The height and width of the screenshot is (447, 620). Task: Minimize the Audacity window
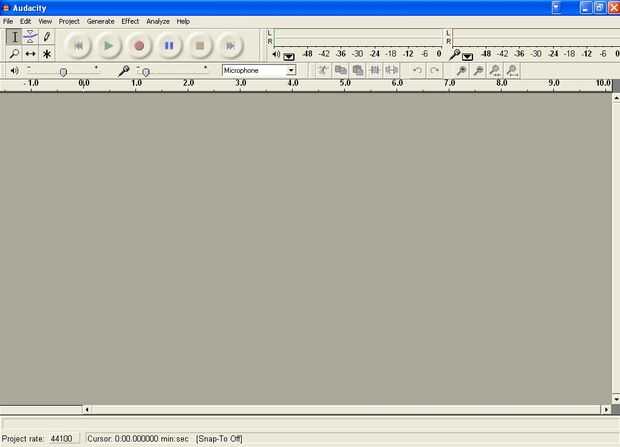click(x=586, y=8)
